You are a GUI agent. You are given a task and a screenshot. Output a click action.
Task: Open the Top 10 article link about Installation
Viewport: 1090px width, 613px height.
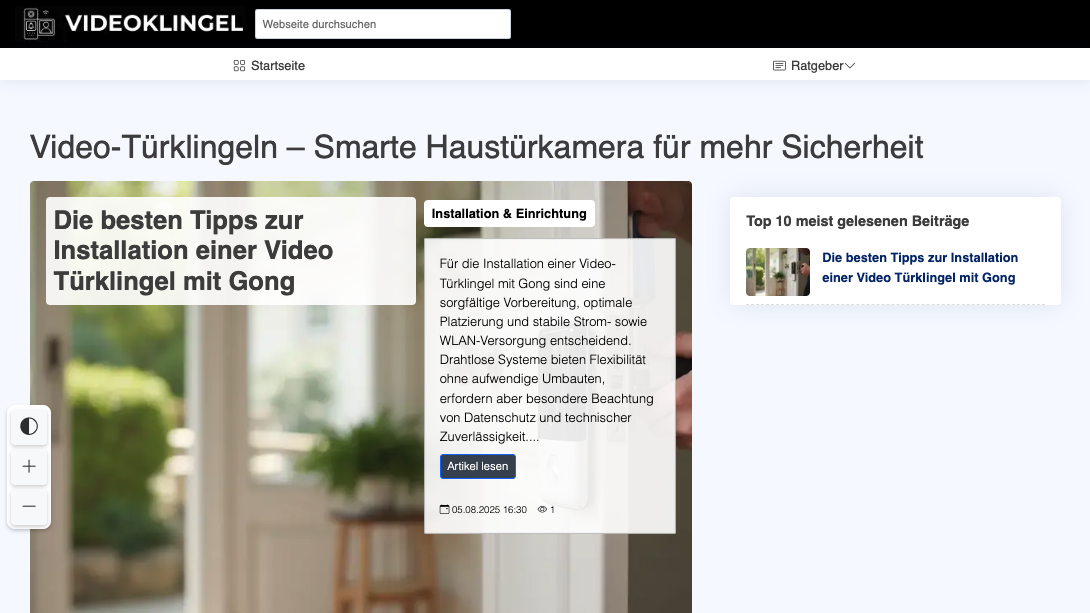coord(919,267)
